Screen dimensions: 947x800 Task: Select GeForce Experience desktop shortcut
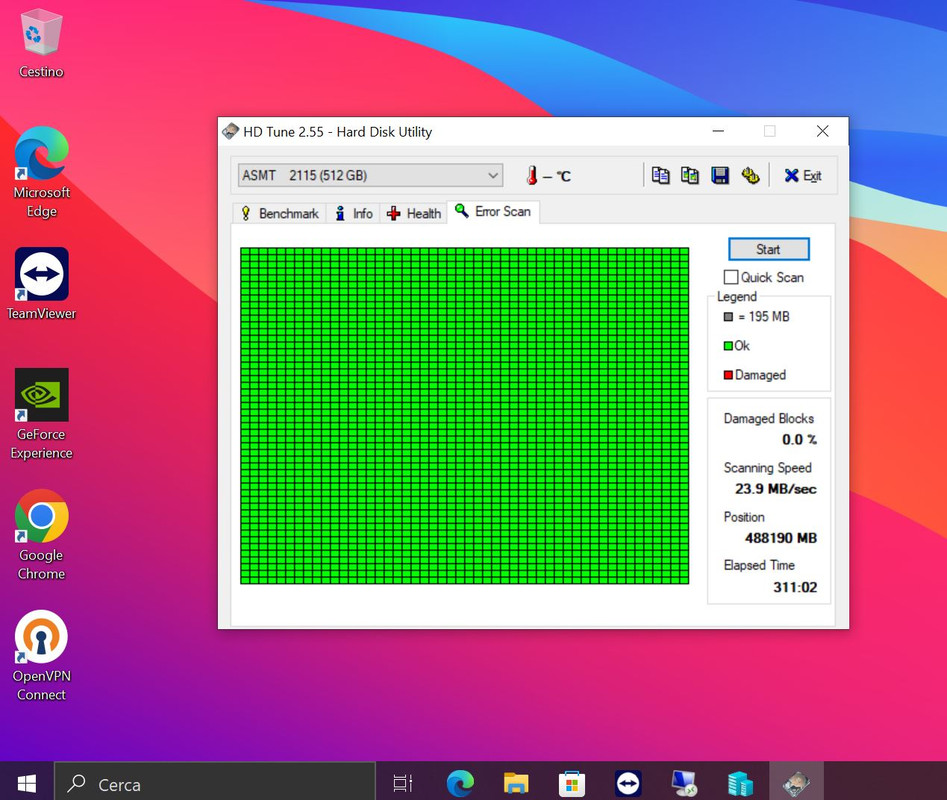(x=41, y=414)
